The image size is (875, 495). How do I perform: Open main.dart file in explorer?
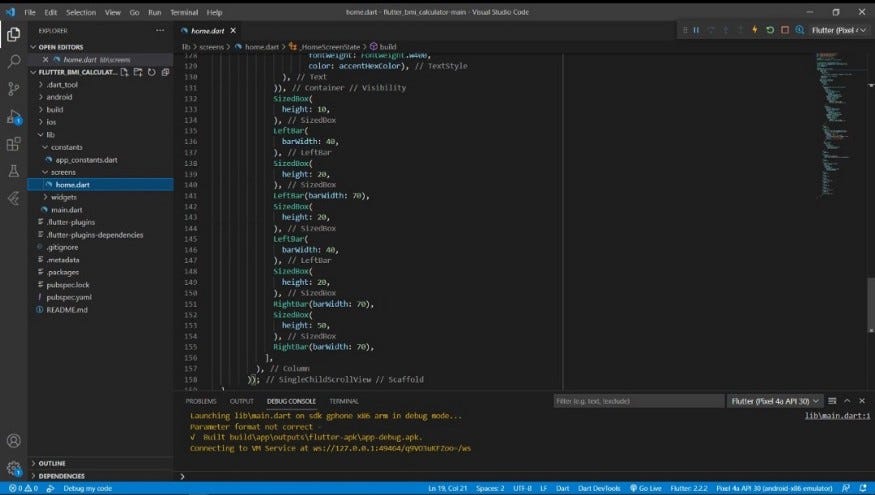66,210
